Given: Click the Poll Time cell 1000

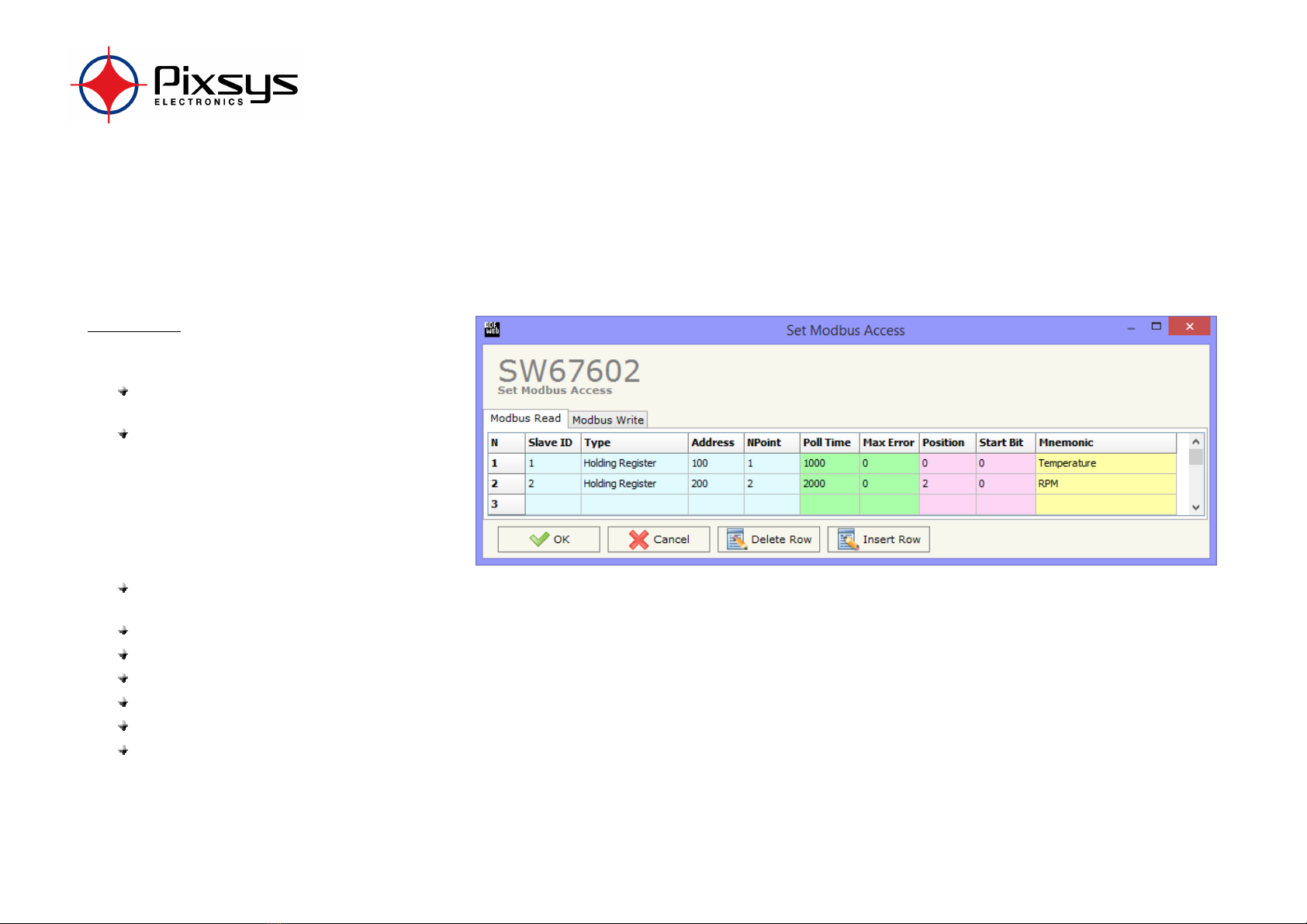Looking at the screenshot, I should point(830,463).
